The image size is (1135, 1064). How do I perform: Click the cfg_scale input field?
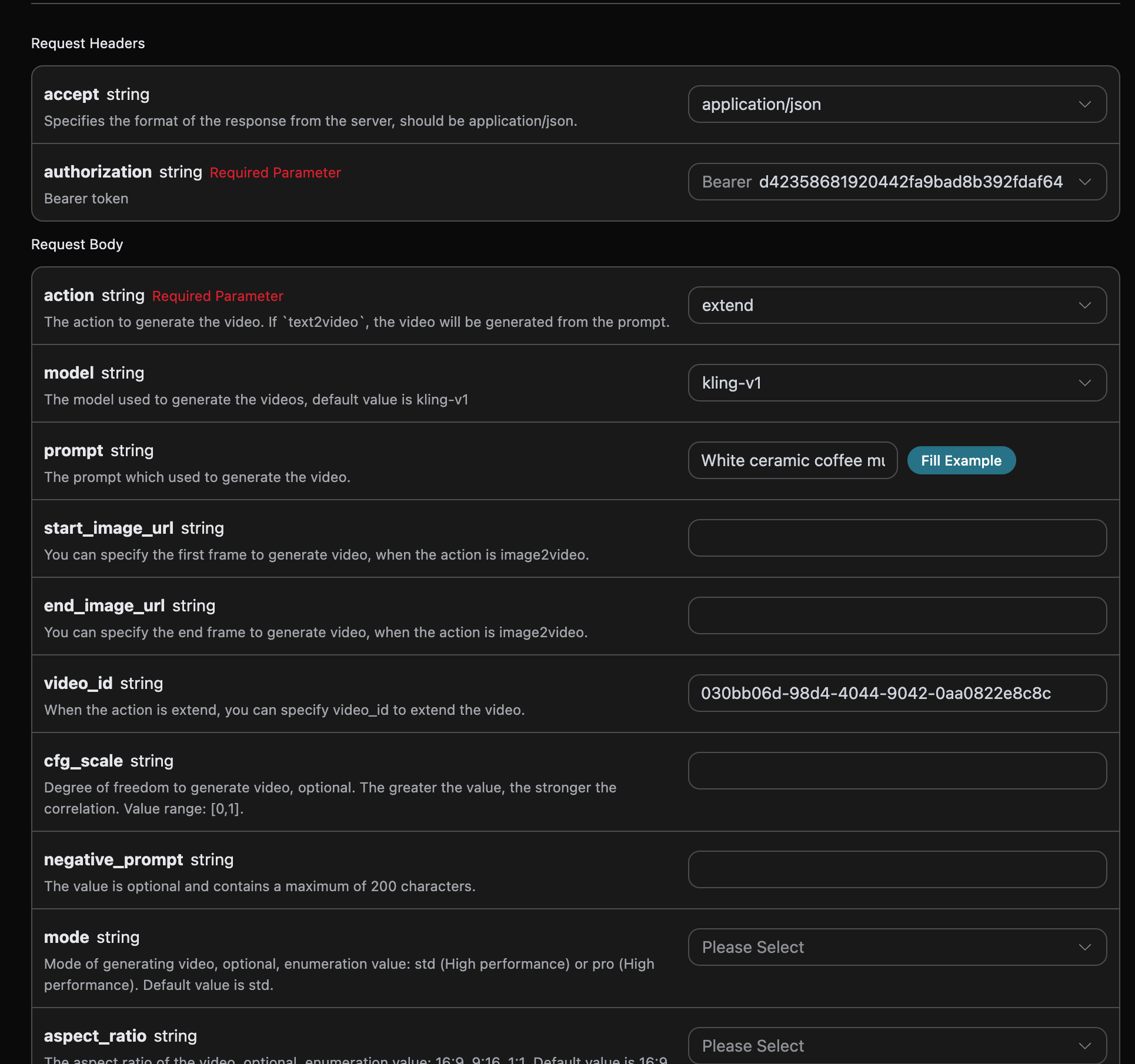click(897, 771)
